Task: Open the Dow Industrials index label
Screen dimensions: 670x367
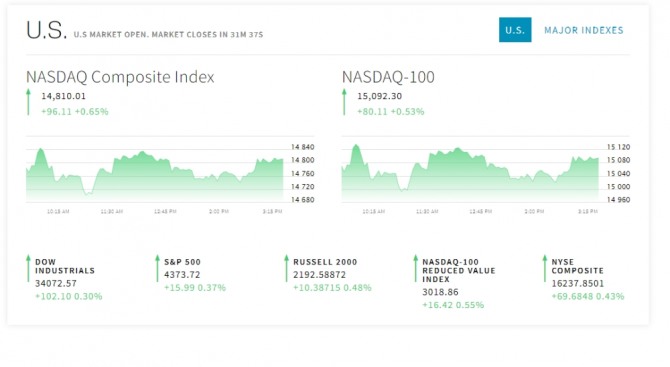Action: 65,266
